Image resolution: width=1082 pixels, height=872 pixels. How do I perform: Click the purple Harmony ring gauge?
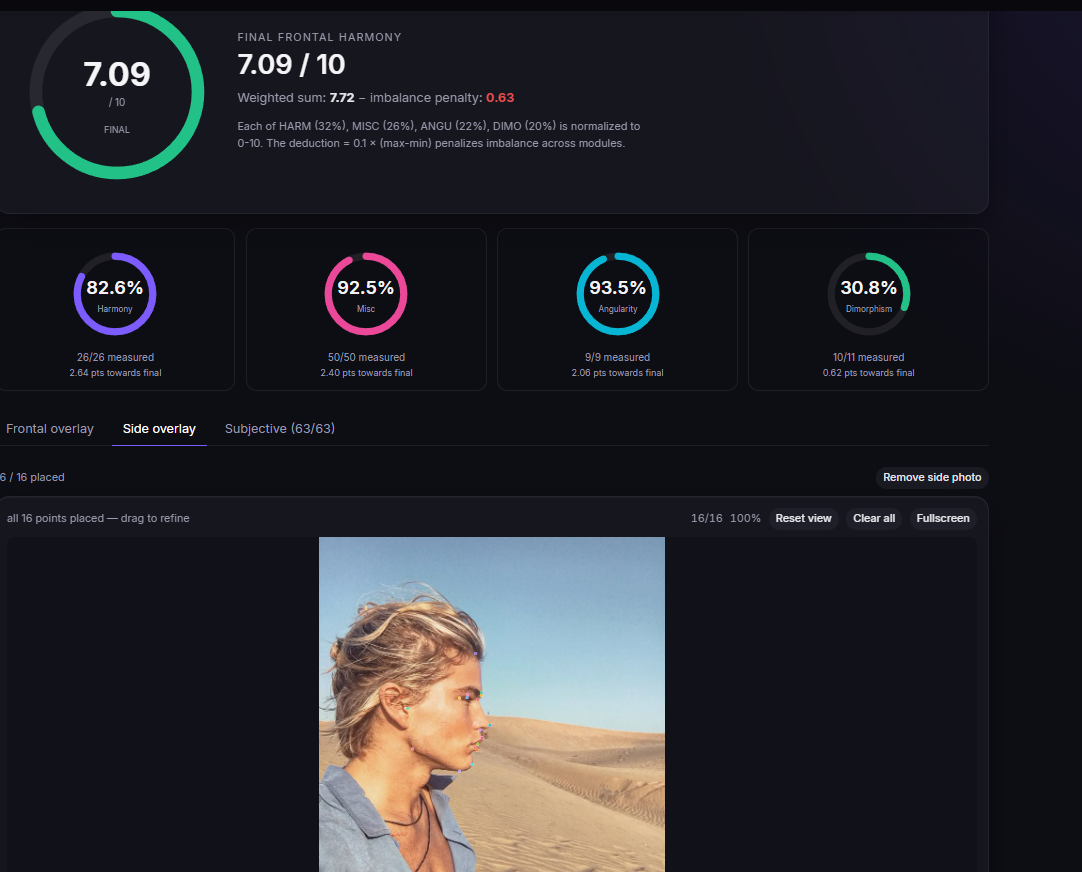(x=115, y=294)
